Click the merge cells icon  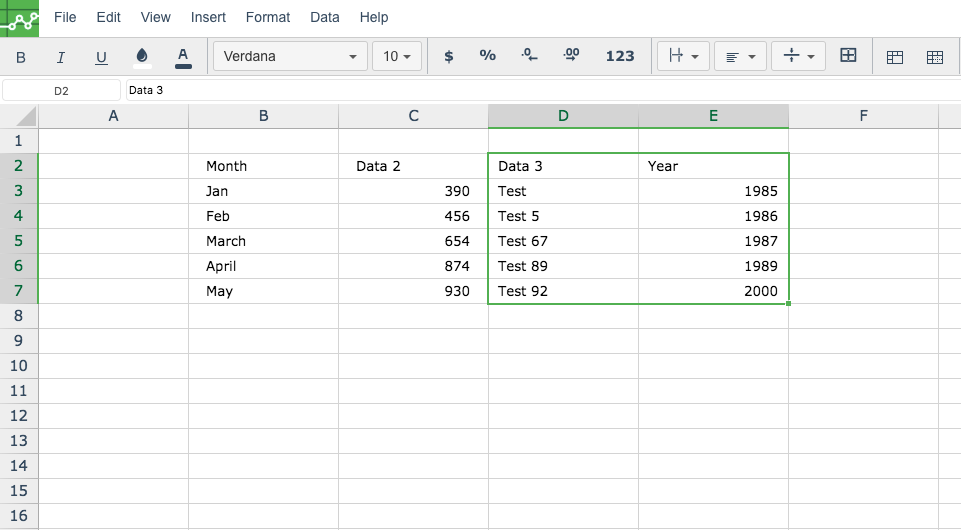(x=848, y=56)
